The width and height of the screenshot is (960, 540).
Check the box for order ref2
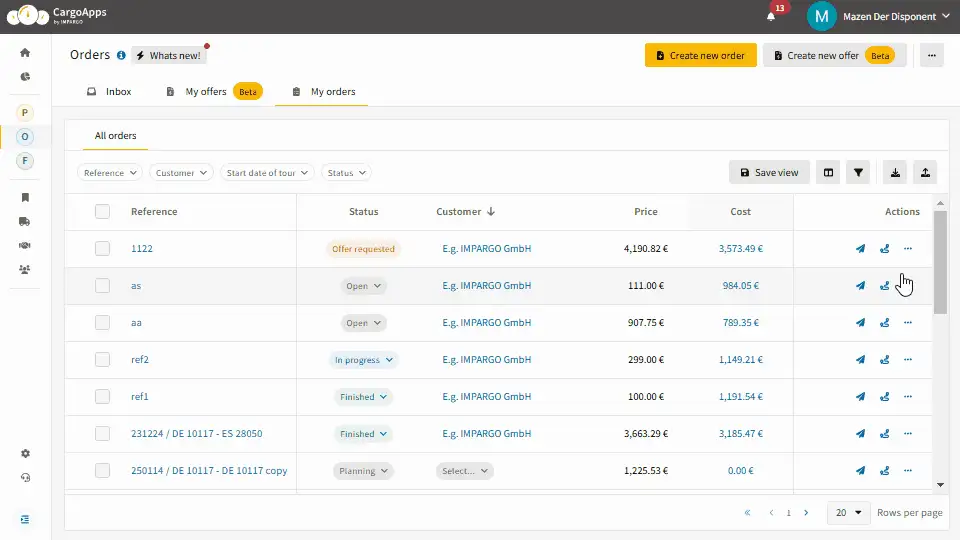pos(102,360)
